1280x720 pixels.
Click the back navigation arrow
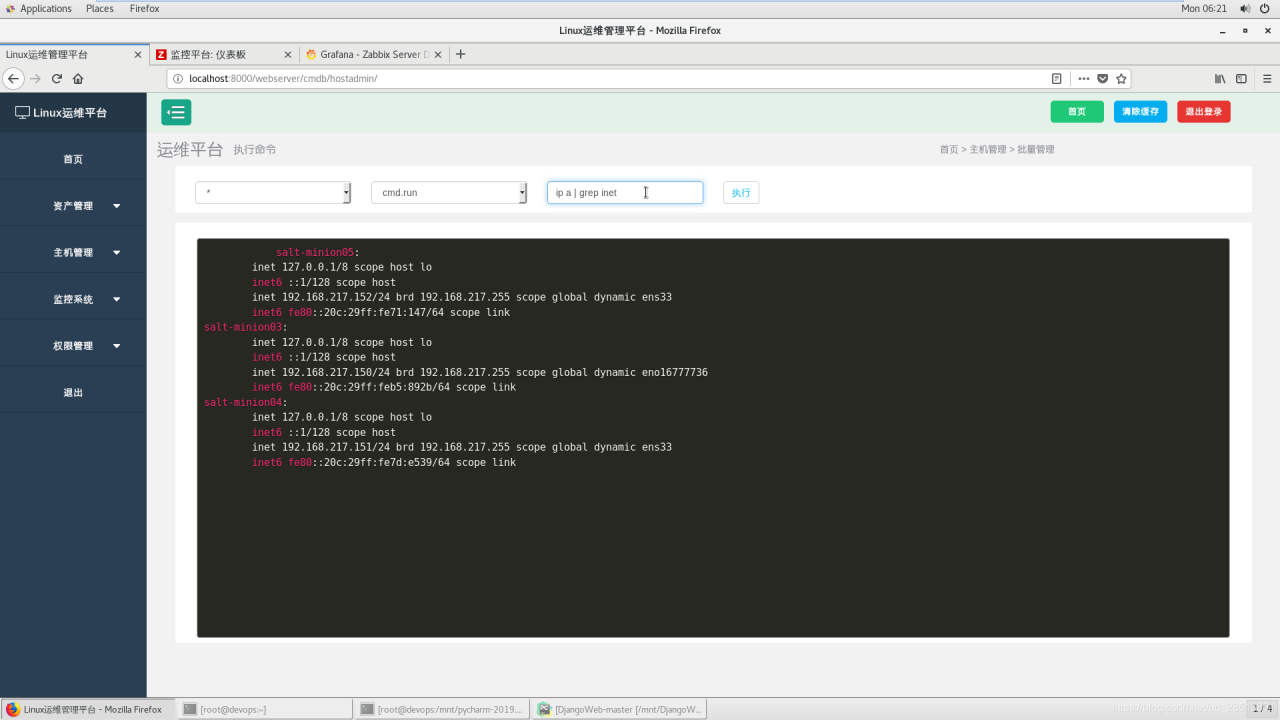pyautogui.click(x=13, y=79)
